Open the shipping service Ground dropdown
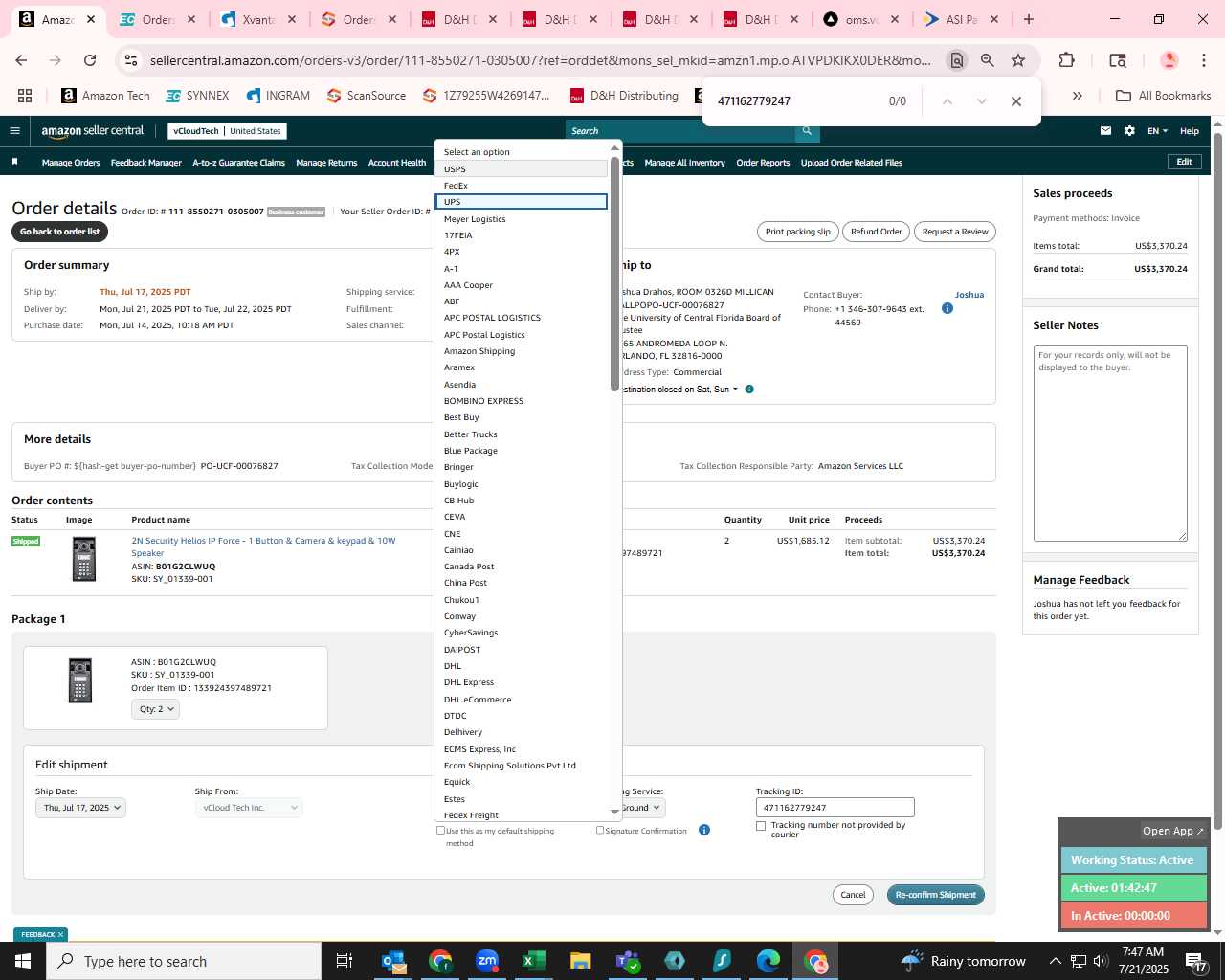The height and width of the screenshot is (980, 1225). (642, 808)
